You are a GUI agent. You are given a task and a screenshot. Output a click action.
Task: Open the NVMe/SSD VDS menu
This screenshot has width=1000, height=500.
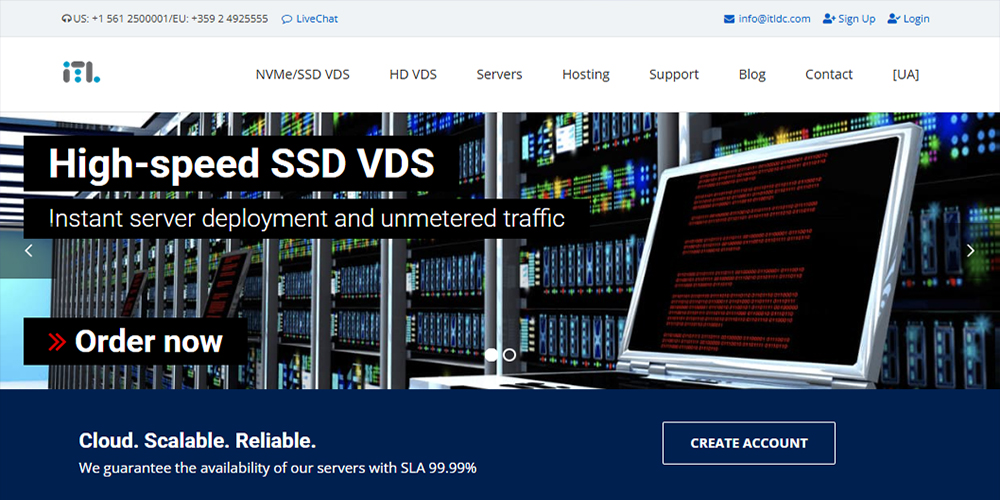coord(302,74)
